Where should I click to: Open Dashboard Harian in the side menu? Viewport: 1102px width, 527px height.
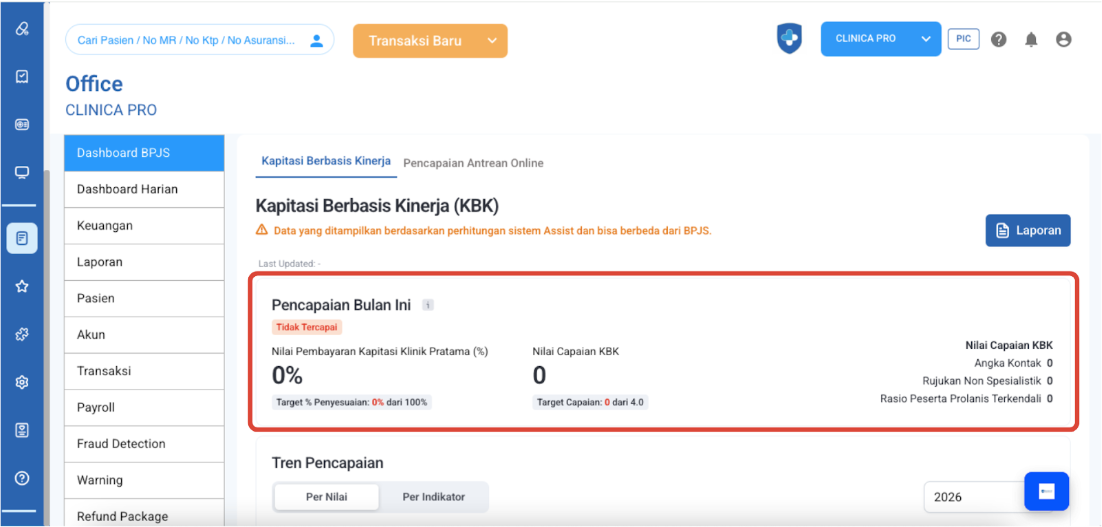[x=144, y=189]
